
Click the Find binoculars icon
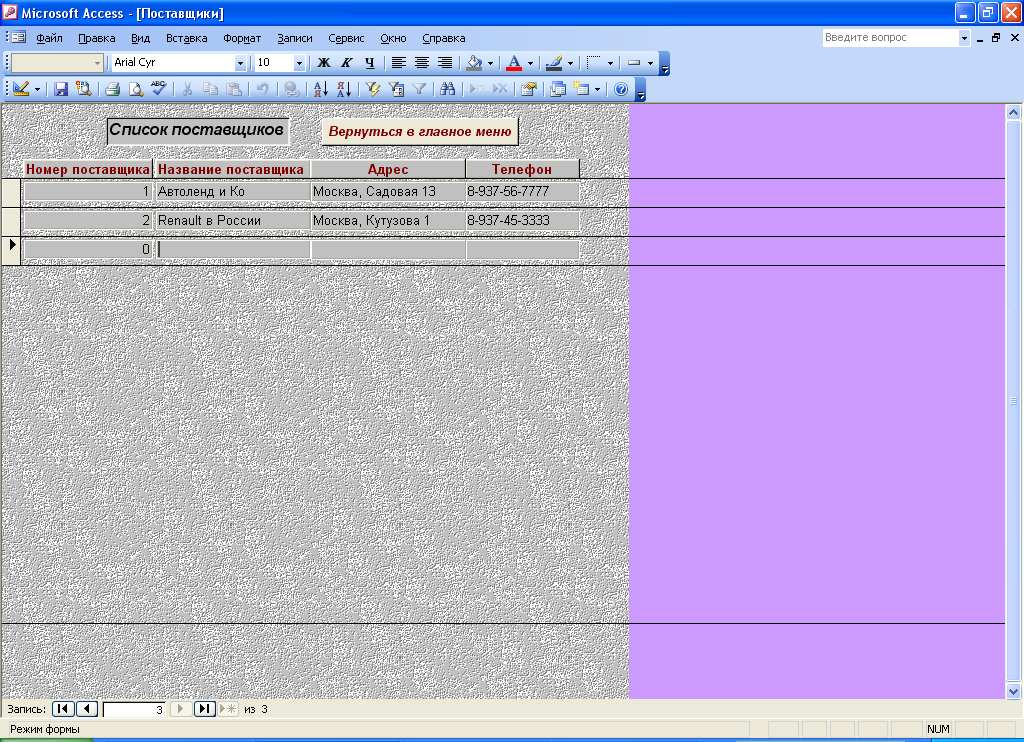pyautogui.click(x=447, y=89)
